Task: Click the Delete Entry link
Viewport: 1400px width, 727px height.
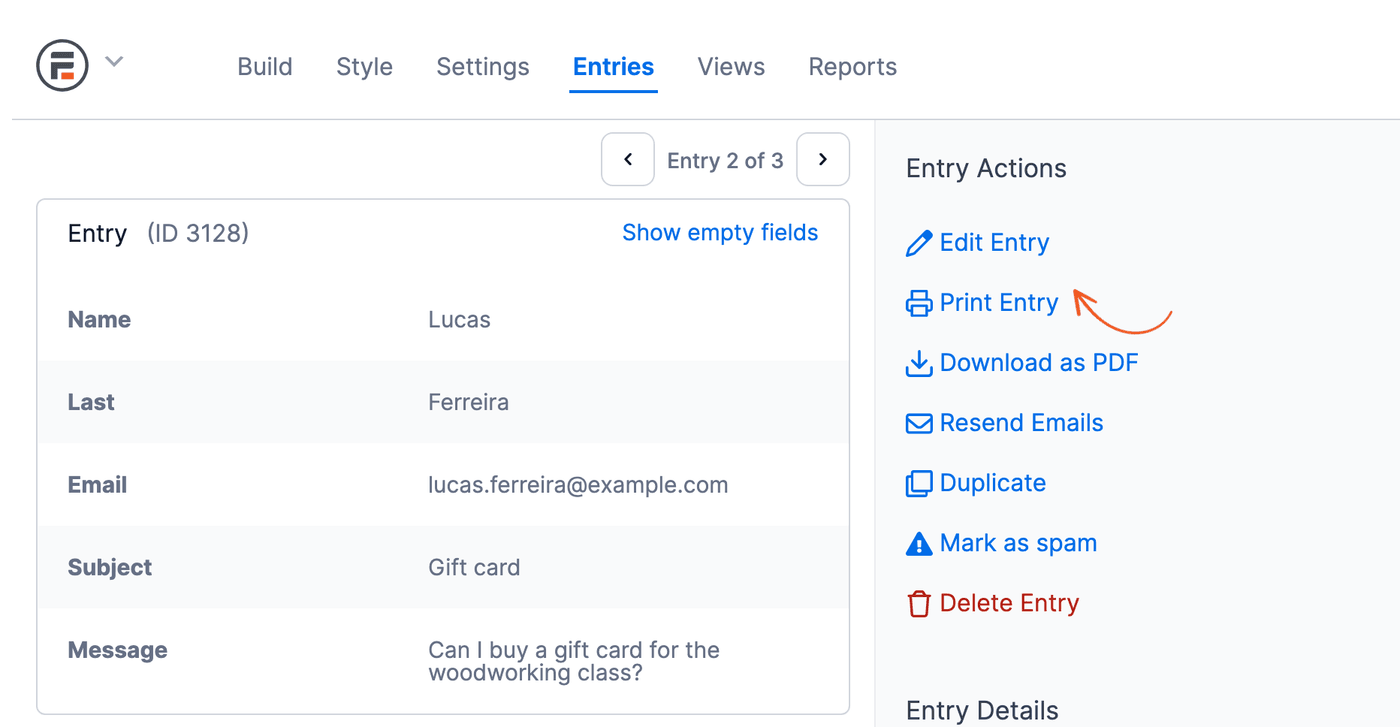Action: [x=1009, y=603]
